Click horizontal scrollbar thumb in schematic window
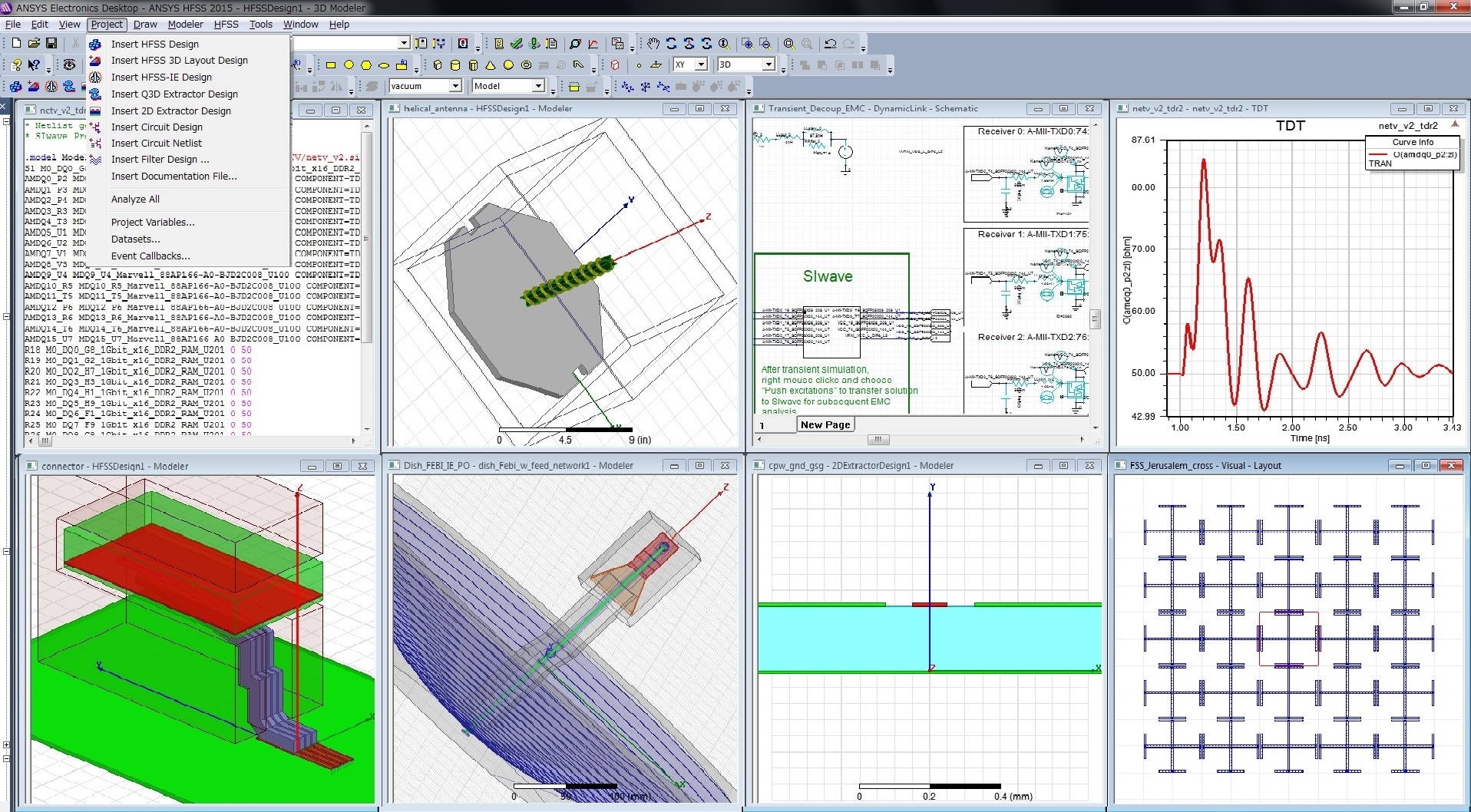This screenshot has width=1471, height=812. coord(878,440)
